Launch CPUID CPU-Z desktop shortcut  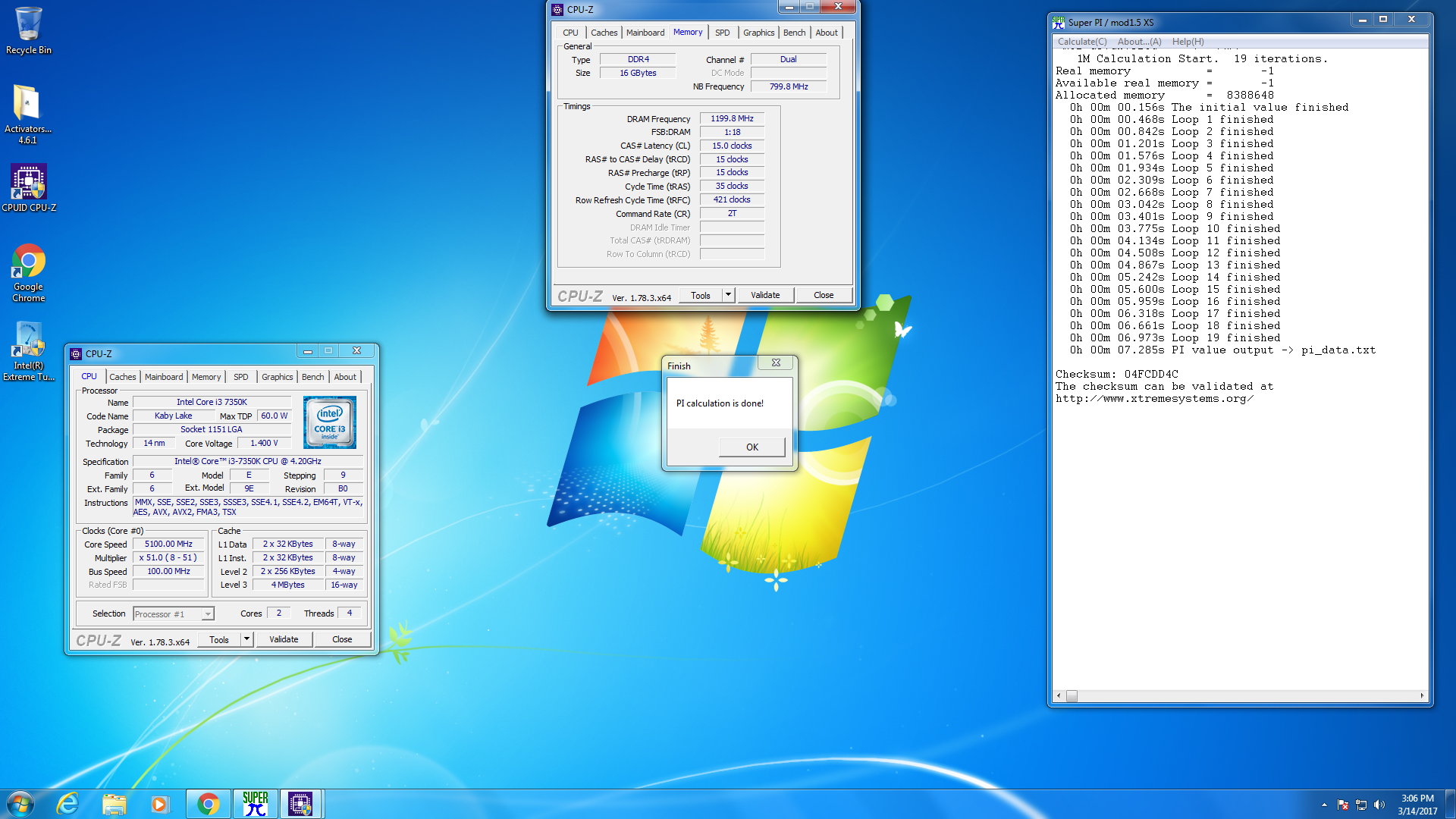coord(29,188)
